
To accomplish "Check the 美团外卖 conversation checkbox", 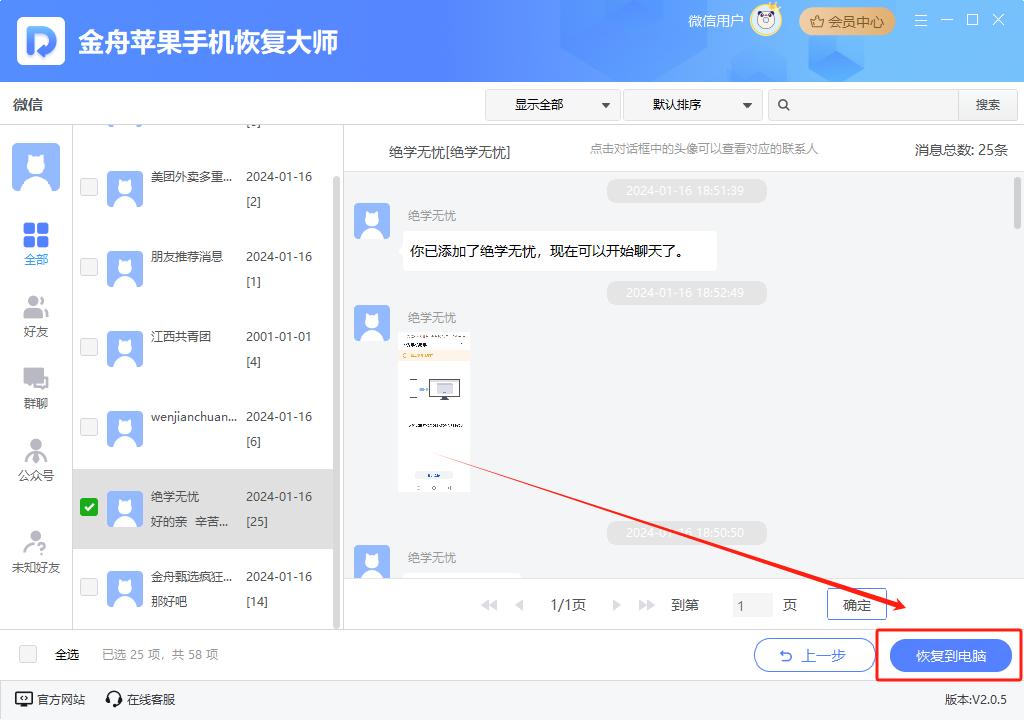I will tap(89, 187).
